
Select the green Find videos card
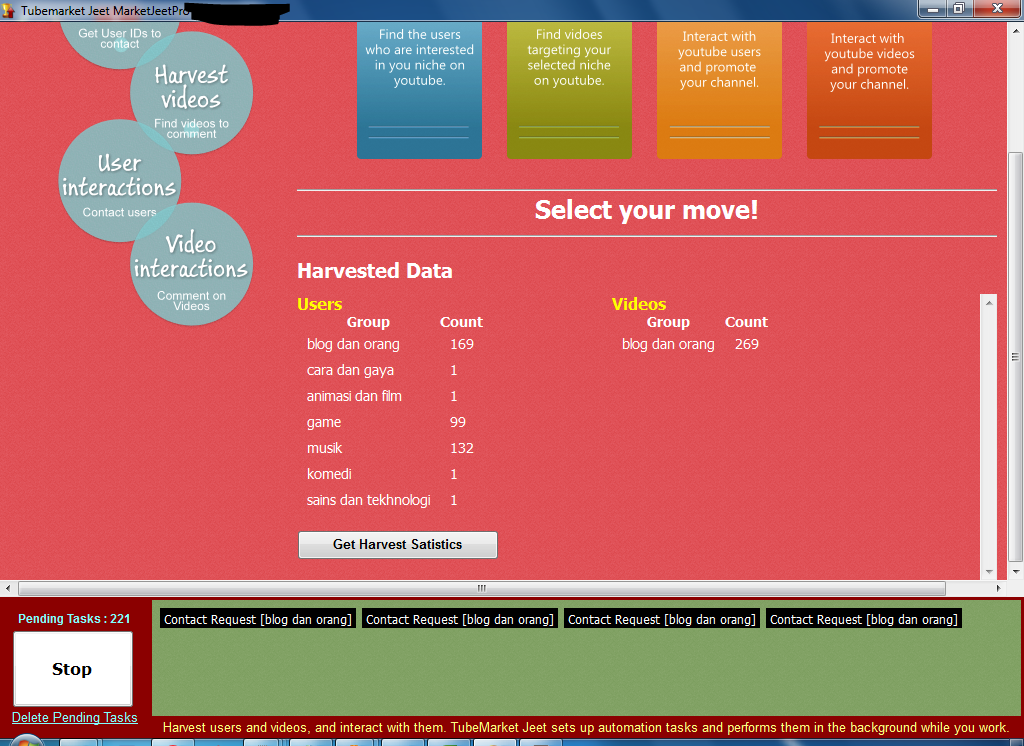[x=569, y=89]
